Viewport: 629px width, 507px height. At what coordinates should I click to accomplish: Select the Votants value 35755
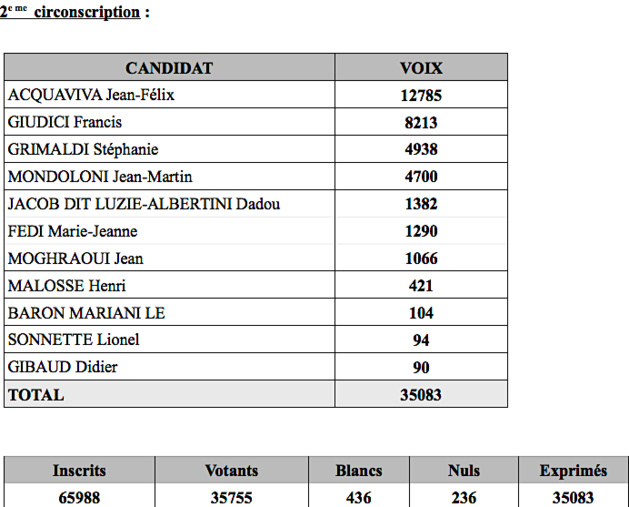coord(231,496)
